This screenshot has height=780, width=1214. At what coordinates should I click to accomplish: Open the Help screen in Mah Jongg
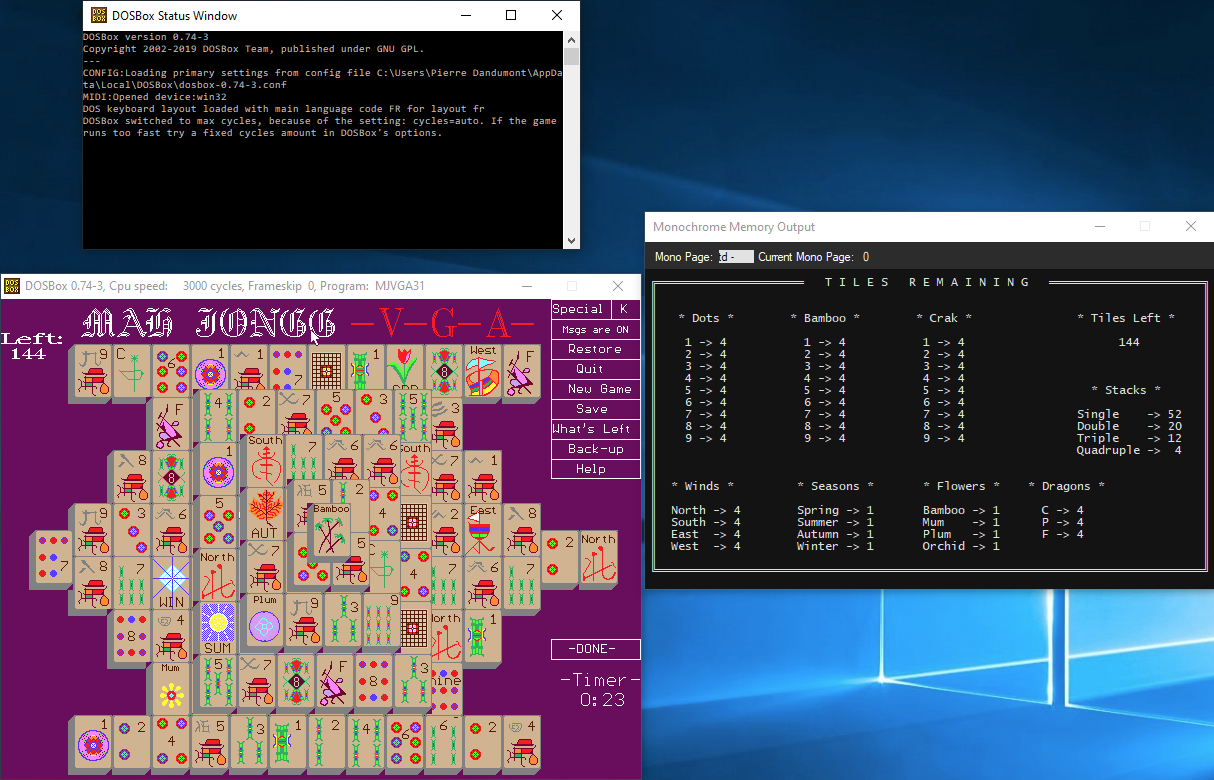(595, 469)
